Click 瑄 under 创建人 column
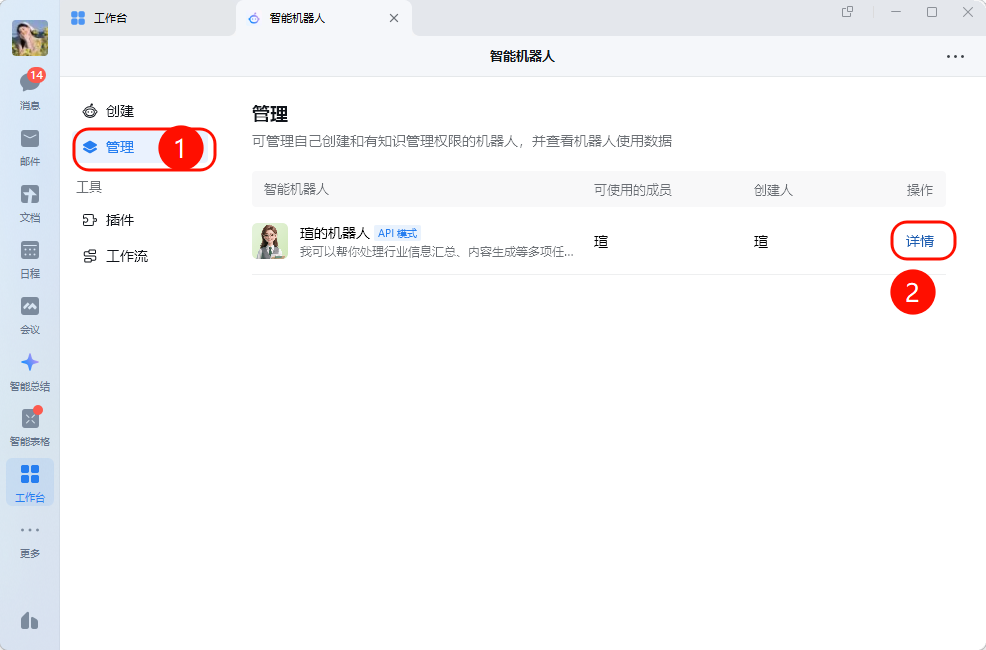 (761, 241)
